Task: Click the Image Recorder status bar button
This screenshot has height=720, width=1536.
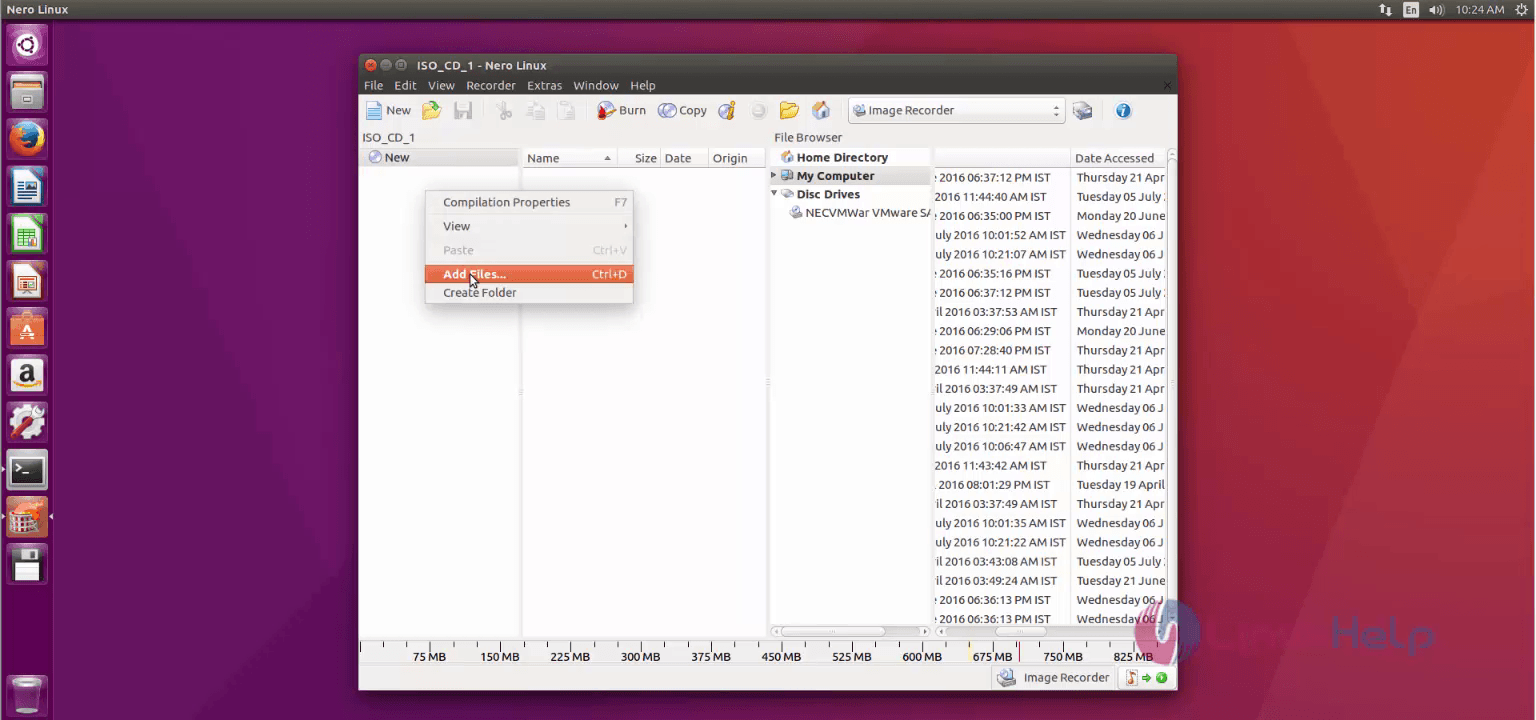Action: tap(1053, 678)
